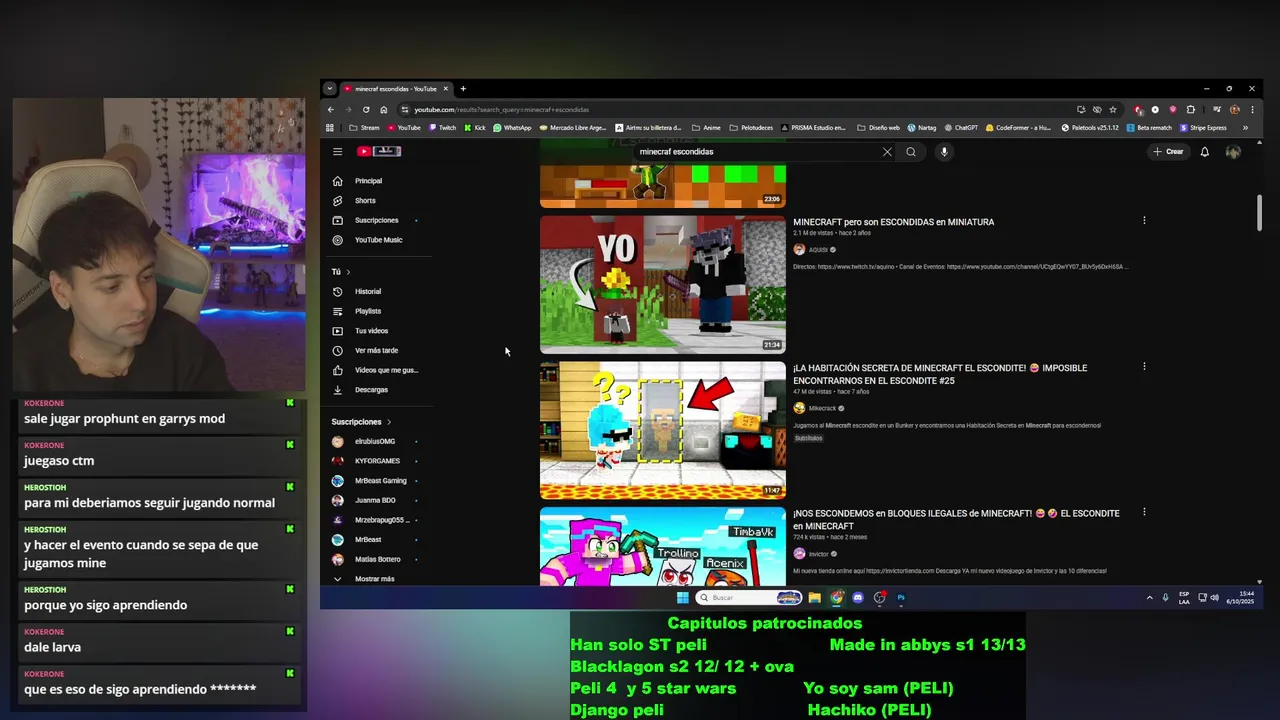
Task: Open the taskbar volume control
Action: tap(1214, 598)
